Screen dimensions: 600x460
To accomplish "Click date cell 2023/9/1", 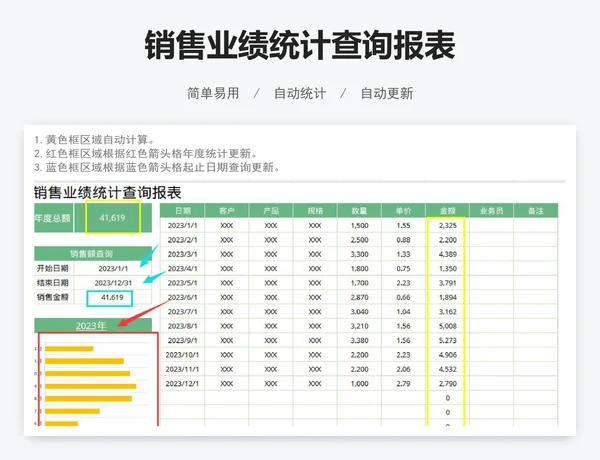I will (183, 340).
